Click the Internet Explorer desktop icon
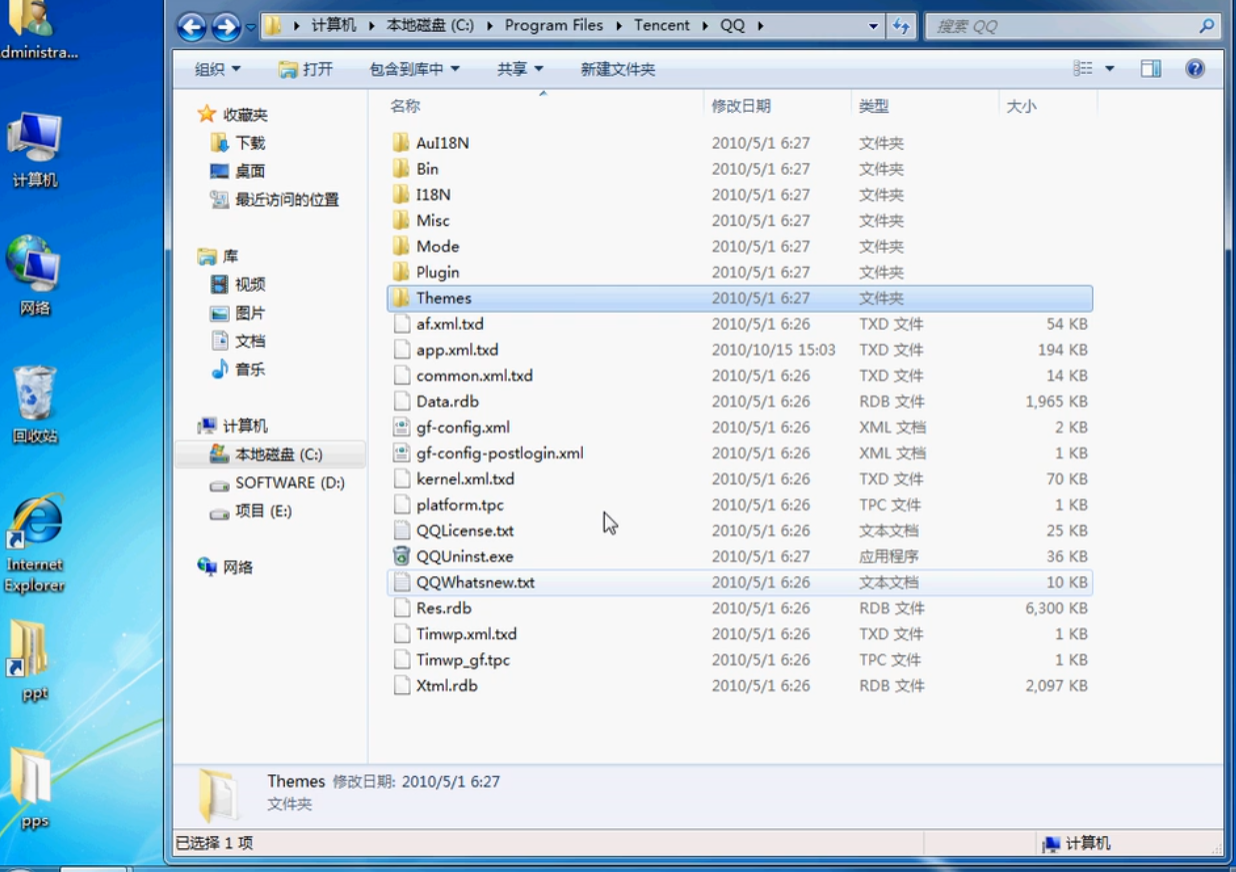The height and width of the screenshot is (872, 1236). point(36,522)
